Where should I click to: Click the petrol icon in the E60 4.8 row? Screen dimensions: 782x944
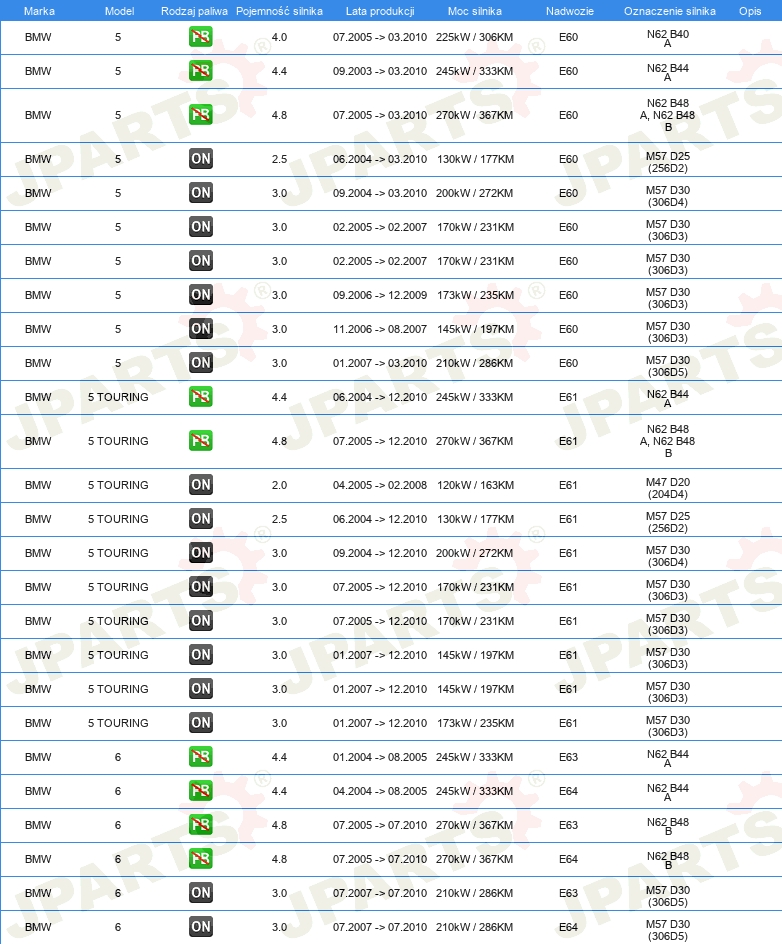tap(200, 115)
